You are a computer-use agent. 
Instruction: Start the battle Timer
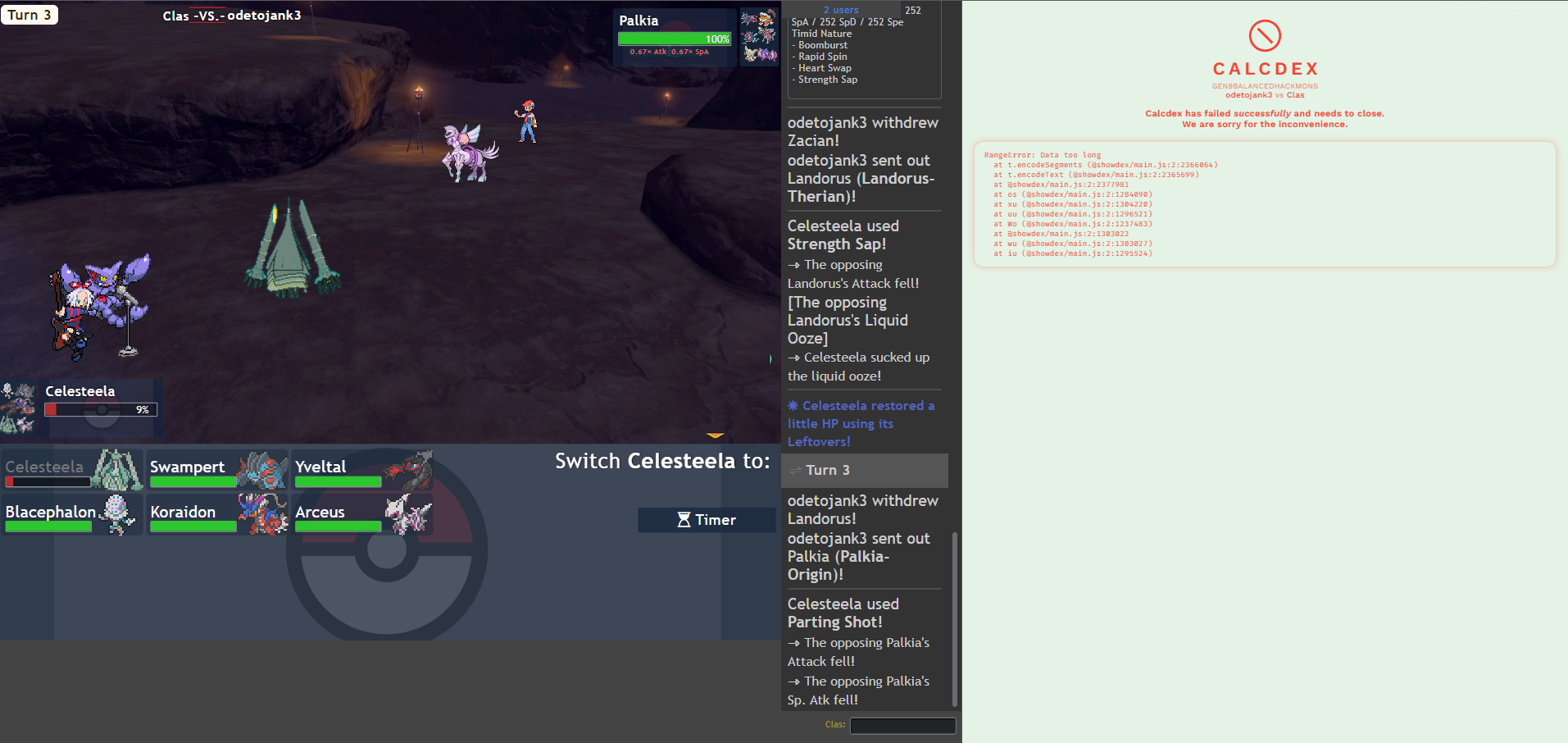coord(707,520)
